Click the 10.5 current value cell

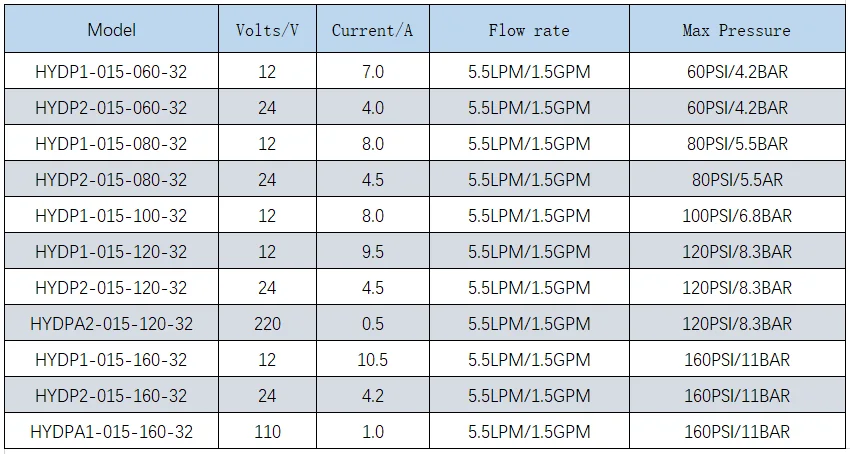click(372, 360)
